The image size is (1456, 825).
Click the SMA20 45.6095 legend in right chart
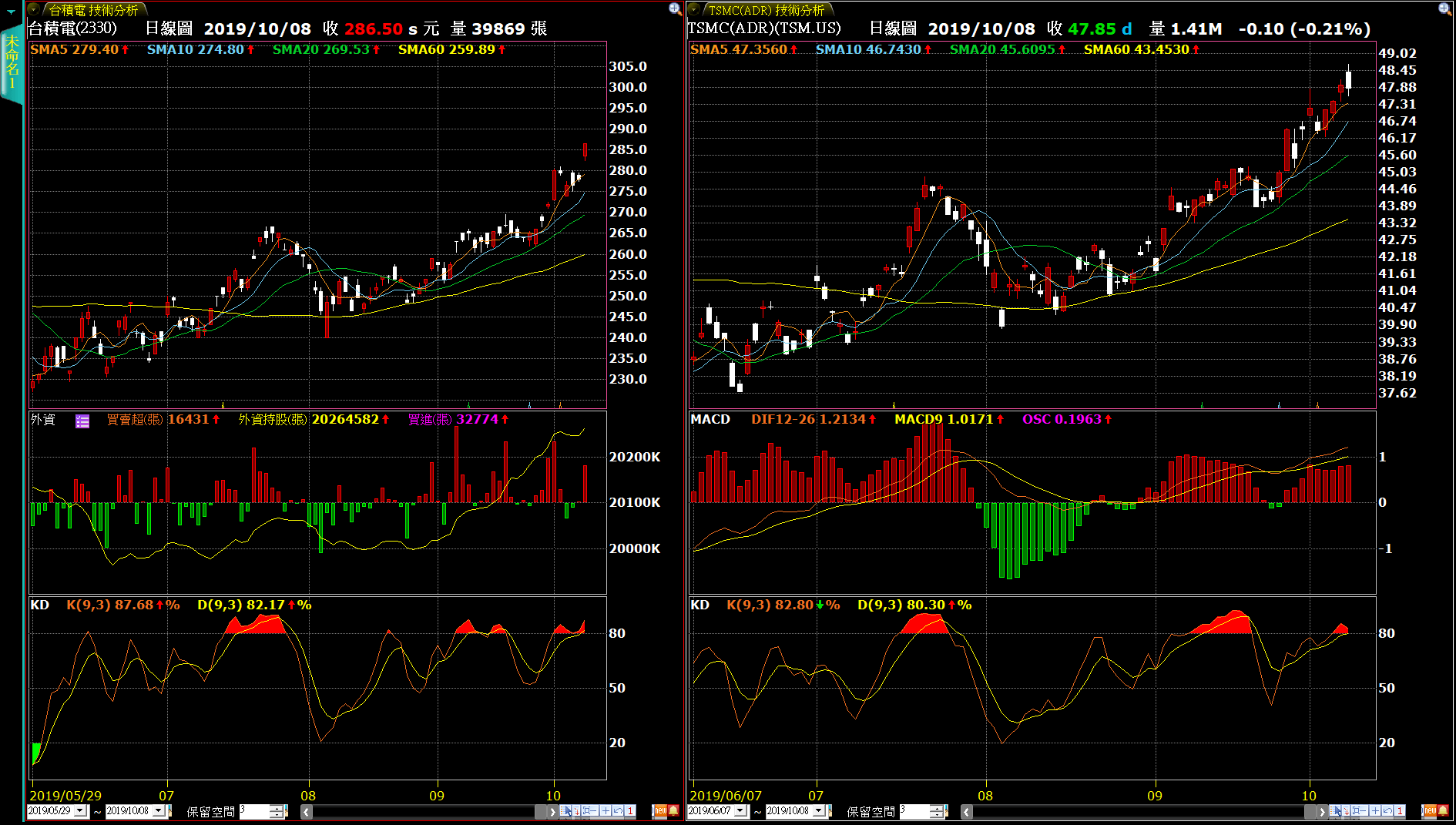(1008, 49)
